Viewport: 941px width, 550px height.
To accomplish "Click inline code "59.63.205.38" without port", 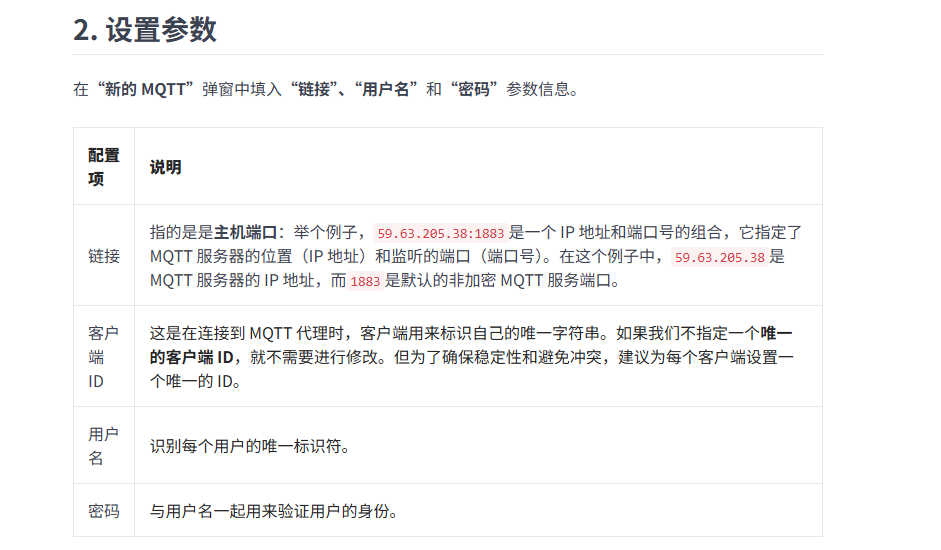I will point(720,257).
